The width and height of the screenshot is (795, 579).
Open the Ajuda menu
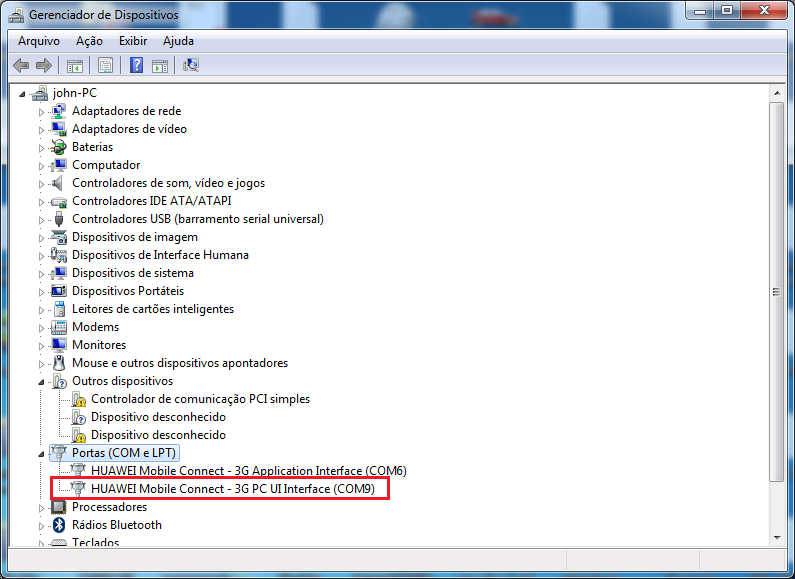(178, 41)
